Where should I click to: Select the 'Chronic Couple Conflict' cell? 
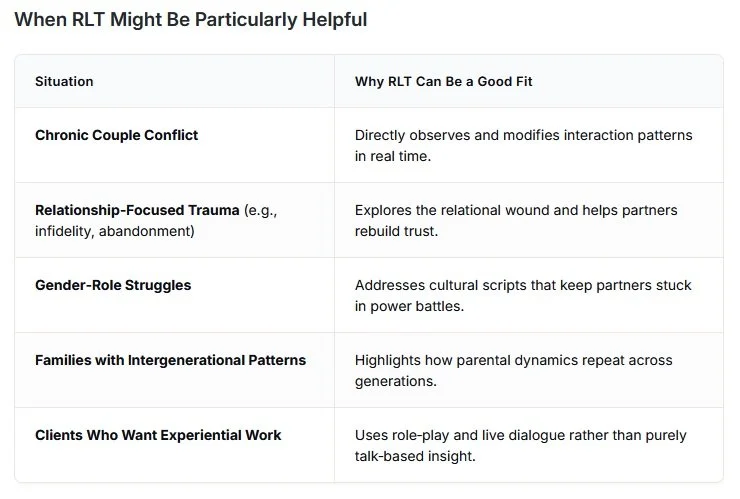click(x=116, y=135)
